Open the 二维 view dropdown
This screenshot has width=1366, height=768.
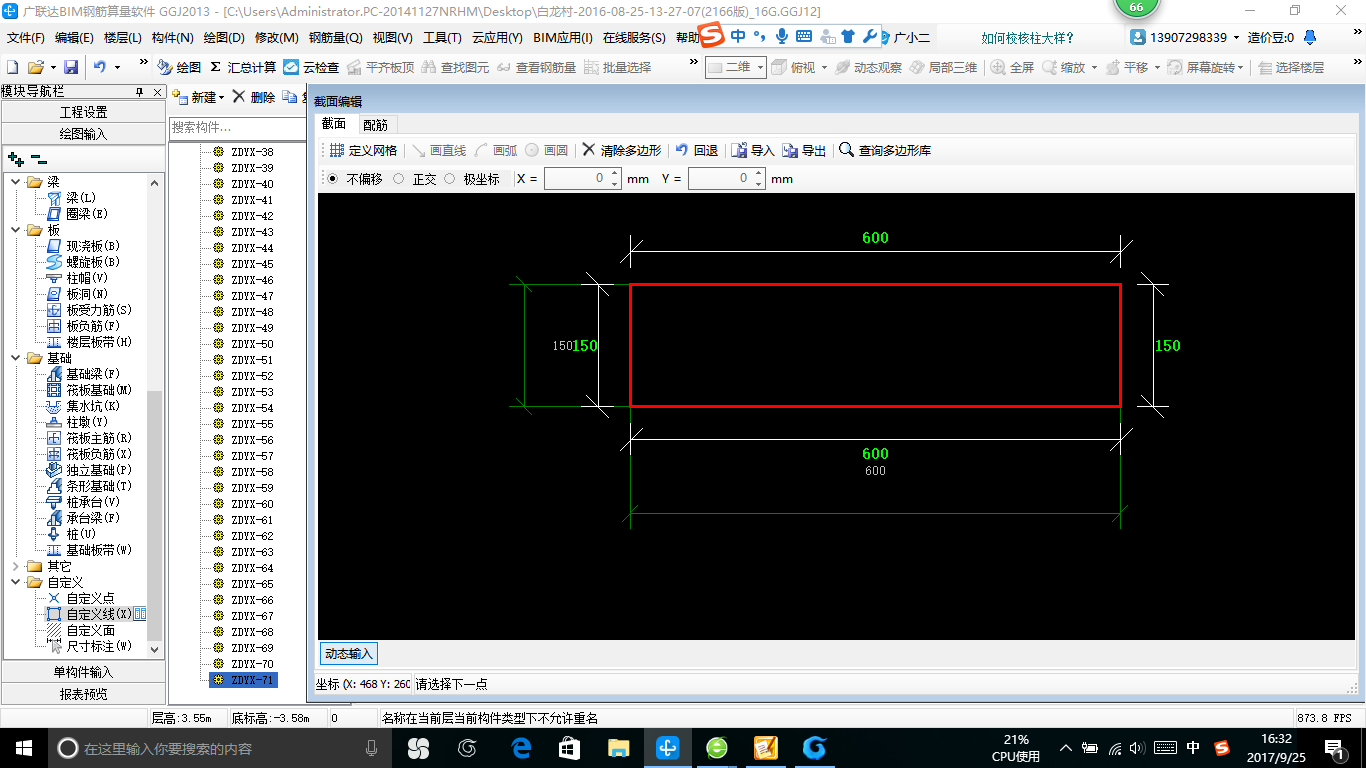click(736, 67)
